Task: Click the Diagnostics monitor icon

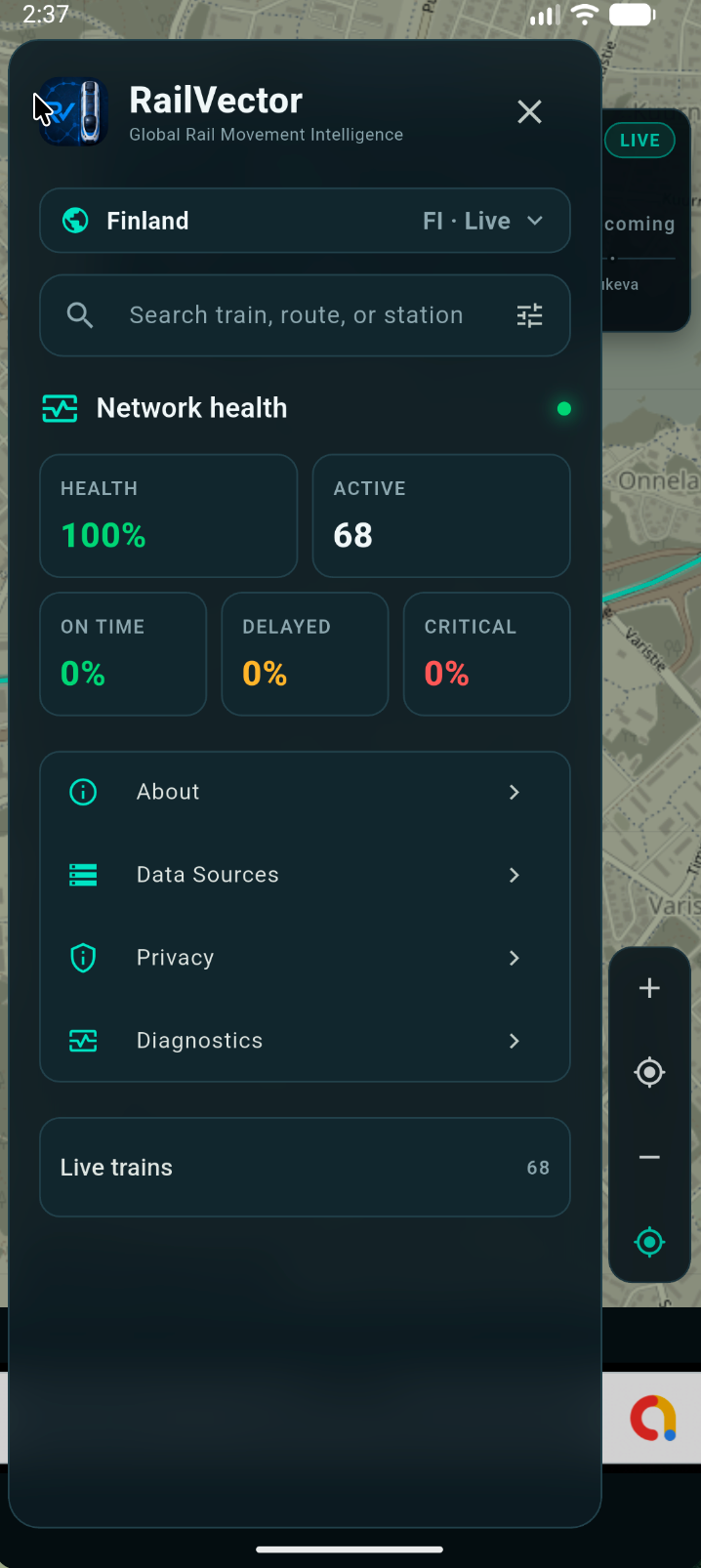Action: tap(83, 1041)
